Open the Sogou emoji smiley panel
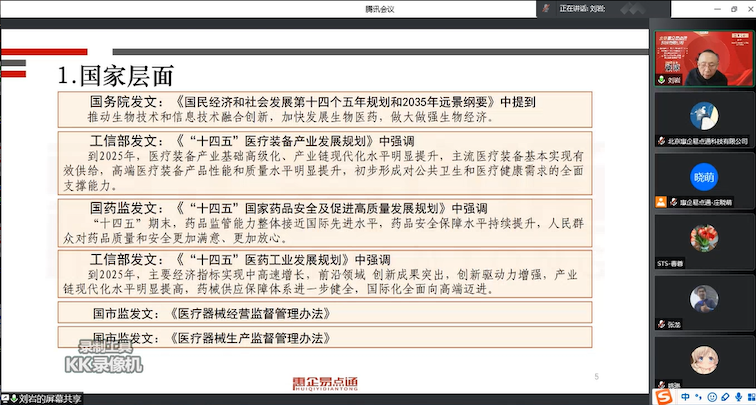The image size is (756, 405). pyautogui.click(x=711, y=398)
